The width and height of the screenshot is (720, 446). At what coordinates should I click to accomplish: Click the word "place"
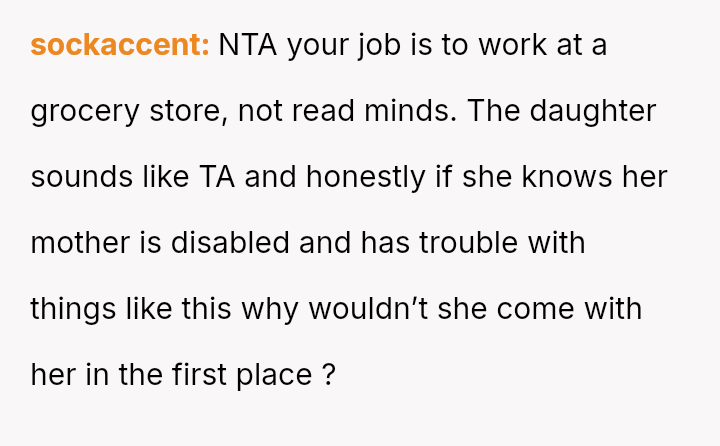(x=274, y=375)
